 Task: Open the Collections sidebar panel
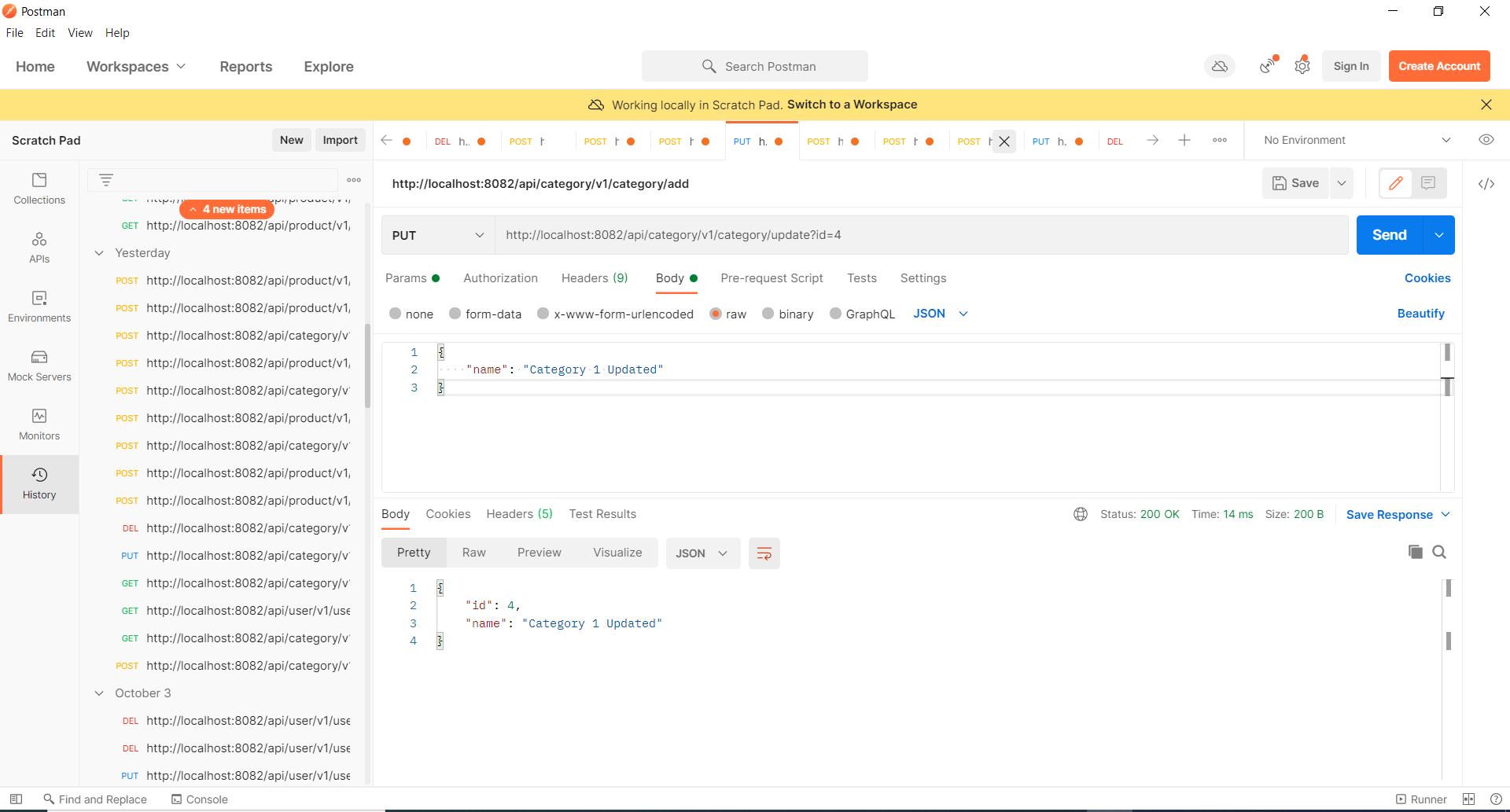coord(39,189)
